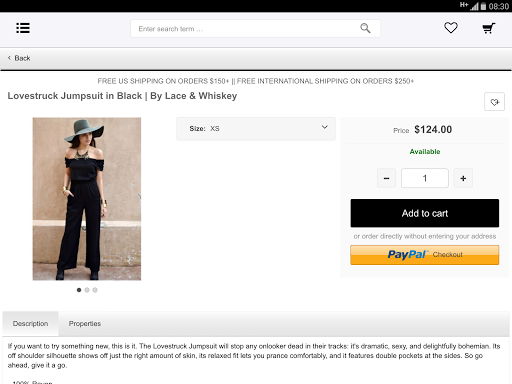512x384 pixels.
Task: Show the third product image dot
Action: tap(95, 290)
